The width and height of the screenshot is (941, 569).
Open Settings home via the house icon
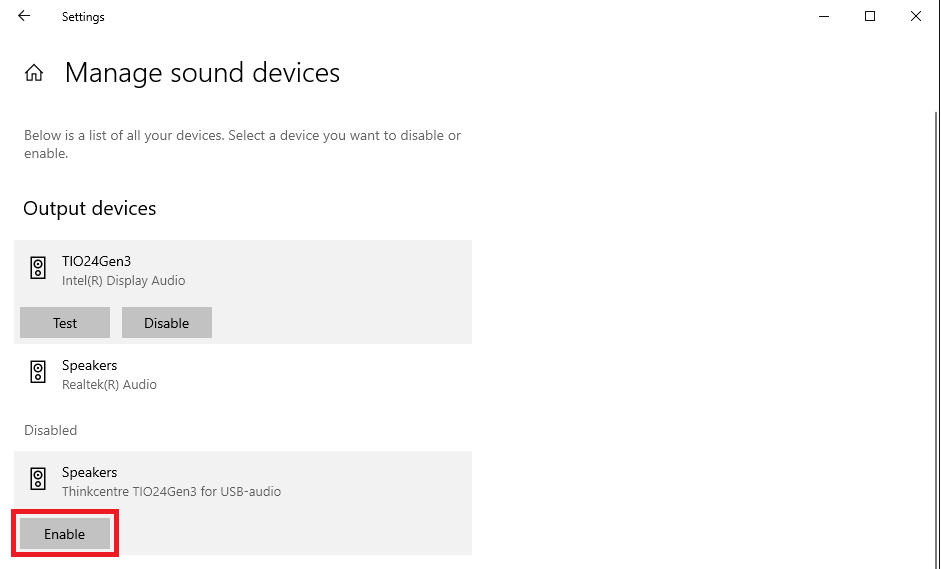pos(34,73)
